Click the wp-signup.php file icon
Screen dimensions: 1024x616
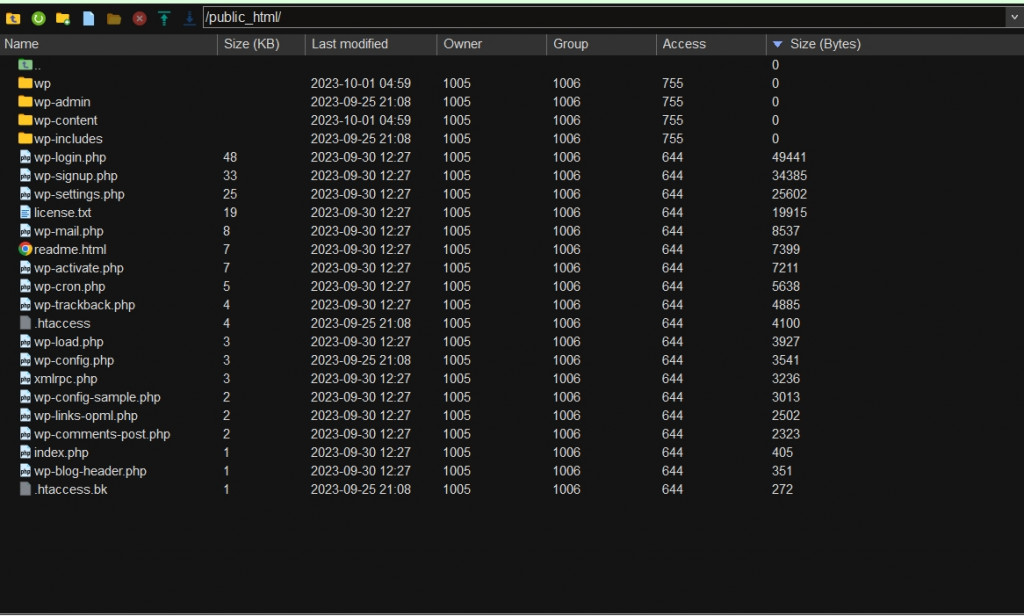[x=25, y=175]
